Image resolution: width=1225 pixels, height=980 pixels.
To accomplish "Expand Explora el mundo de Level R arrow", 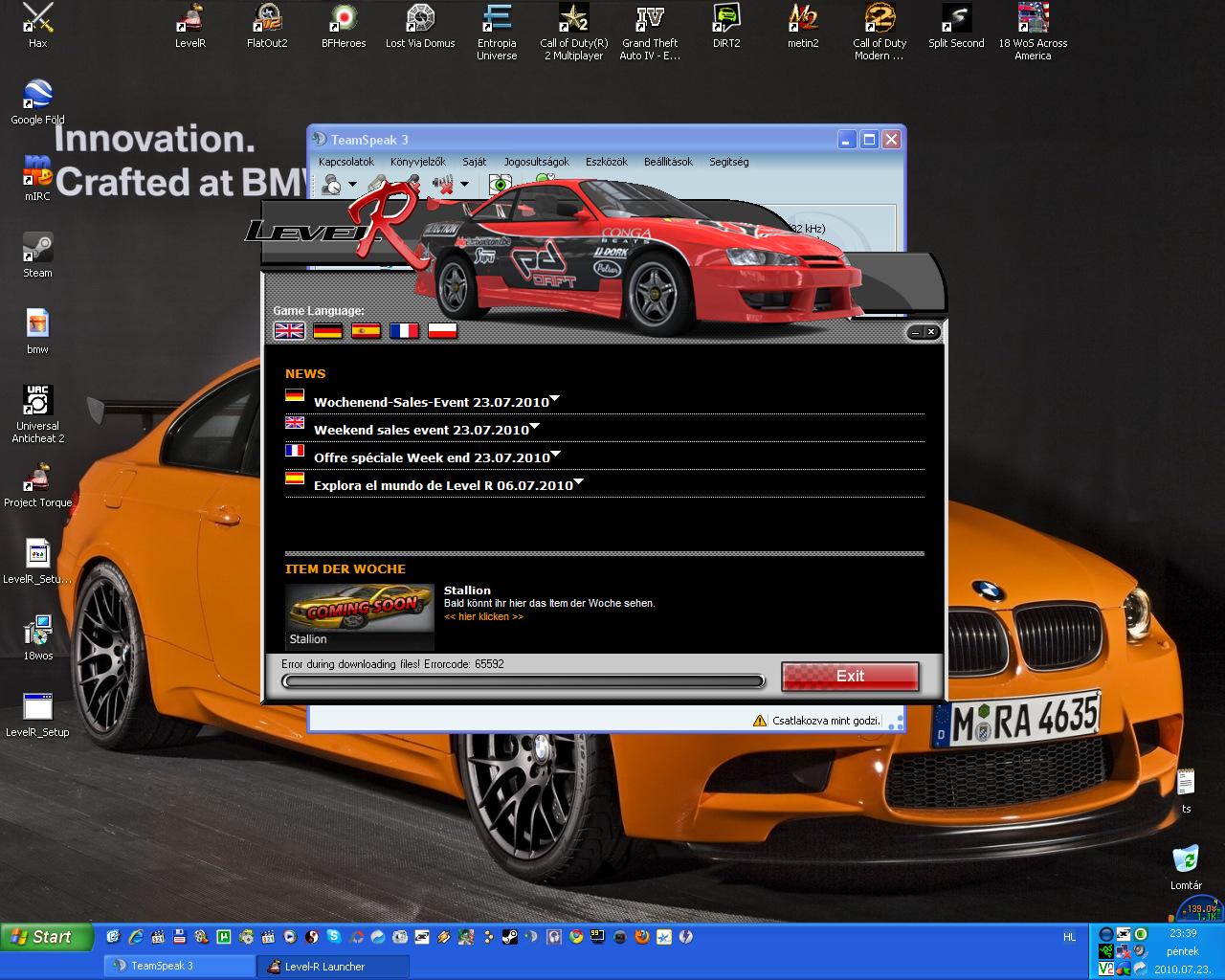I will pos(579,481).
